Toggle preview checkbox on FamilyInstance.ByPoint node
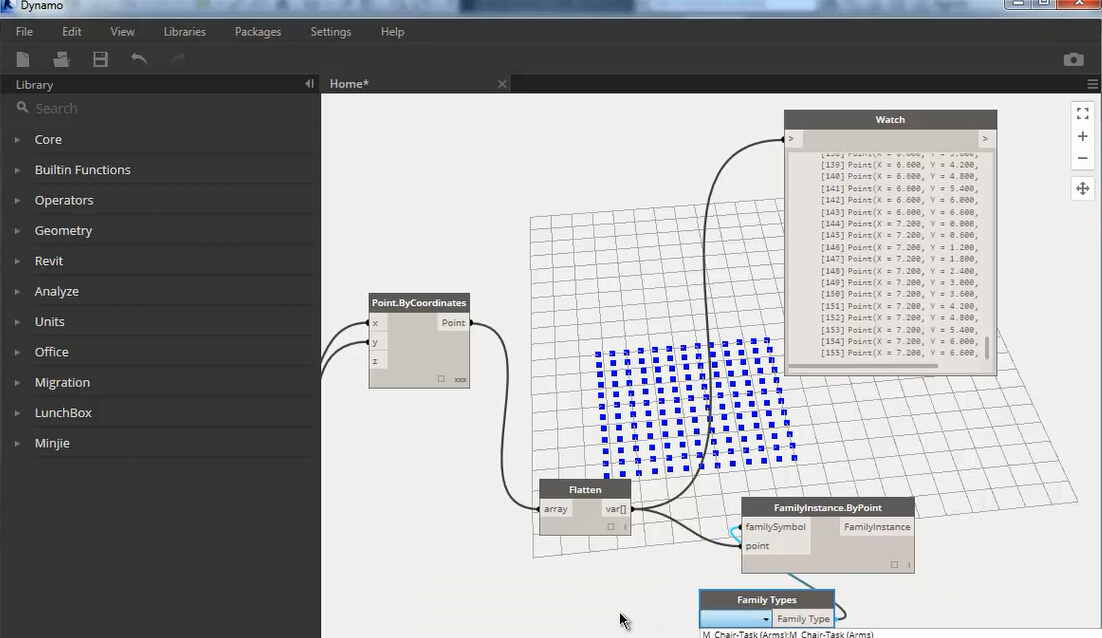The image size is (1102, 638). coord(894,565)
